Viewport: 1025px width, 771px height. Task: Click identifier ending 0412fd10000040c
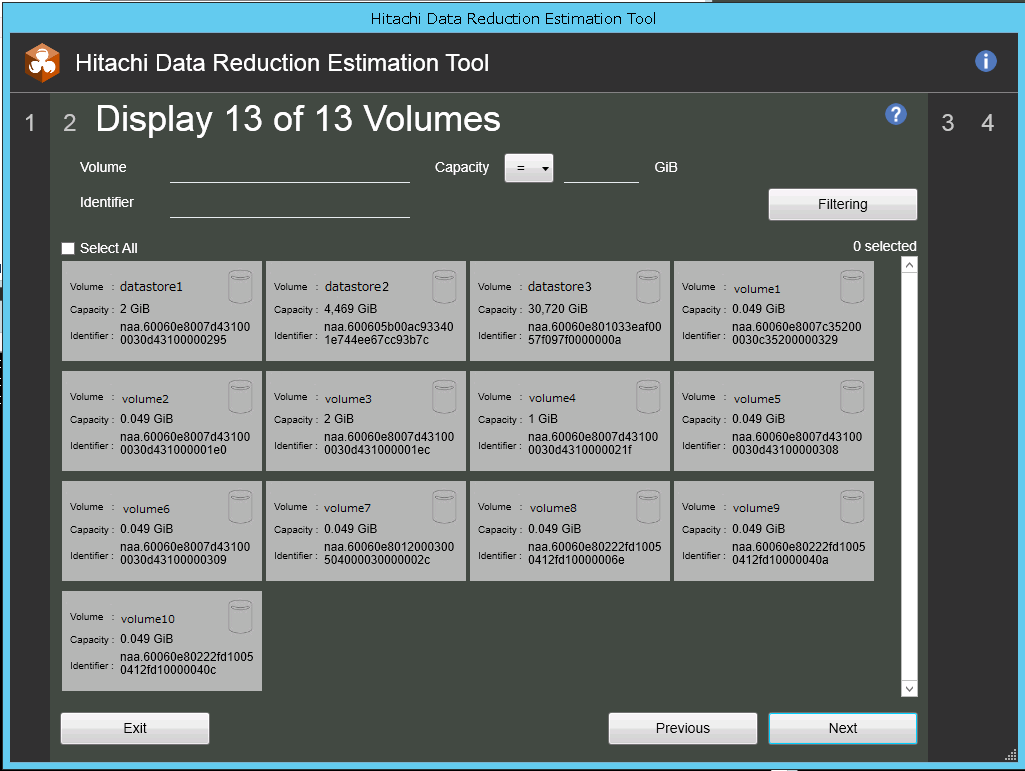(186, 663)
